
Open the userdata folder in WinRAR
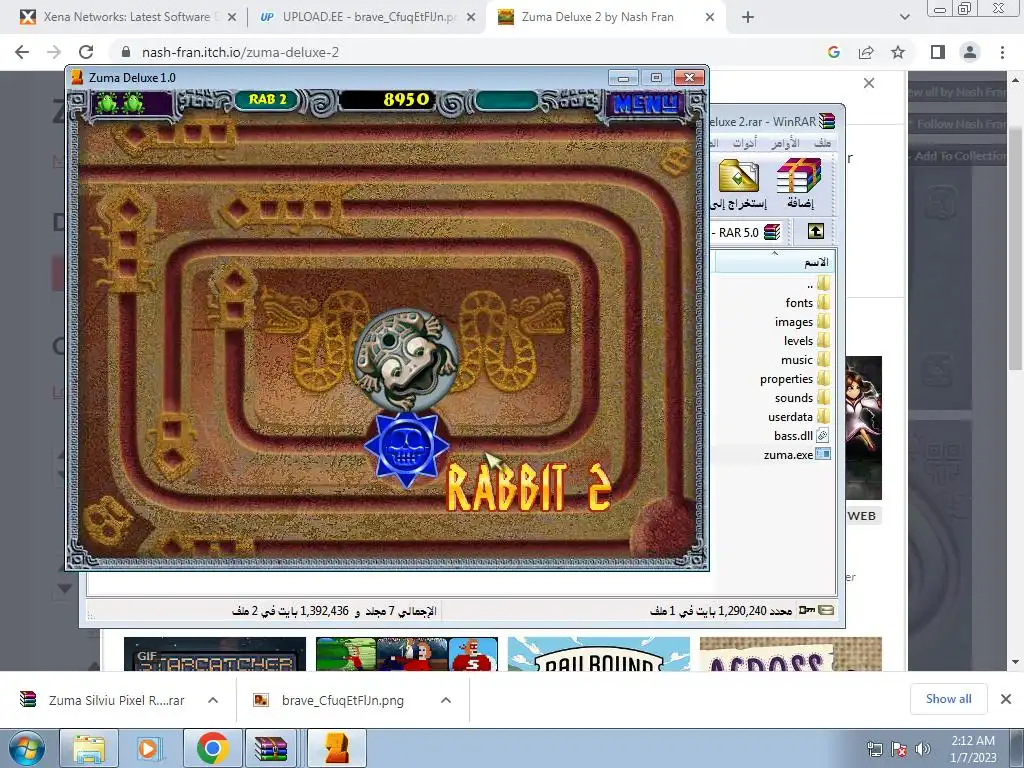point(799,417)
